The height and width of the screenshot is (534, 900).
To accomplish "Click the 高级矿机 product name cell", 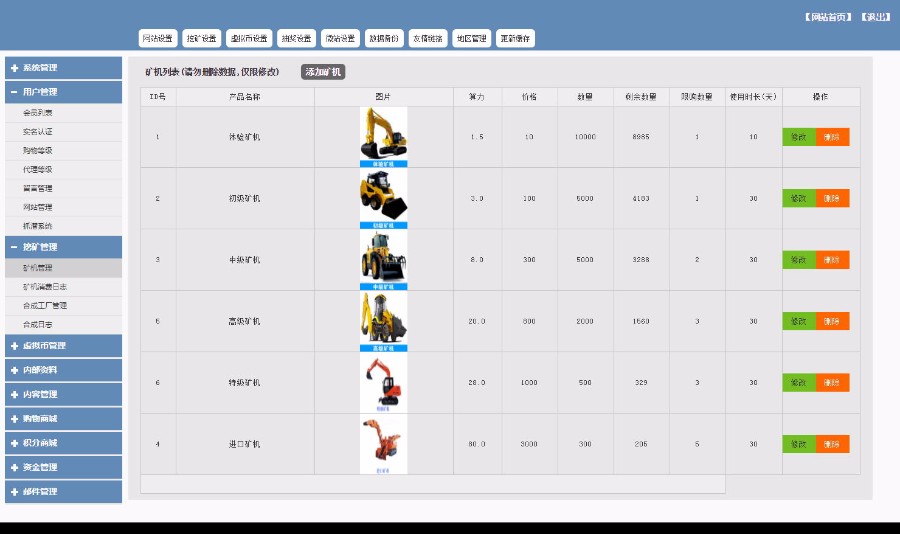I will (245, 321).
